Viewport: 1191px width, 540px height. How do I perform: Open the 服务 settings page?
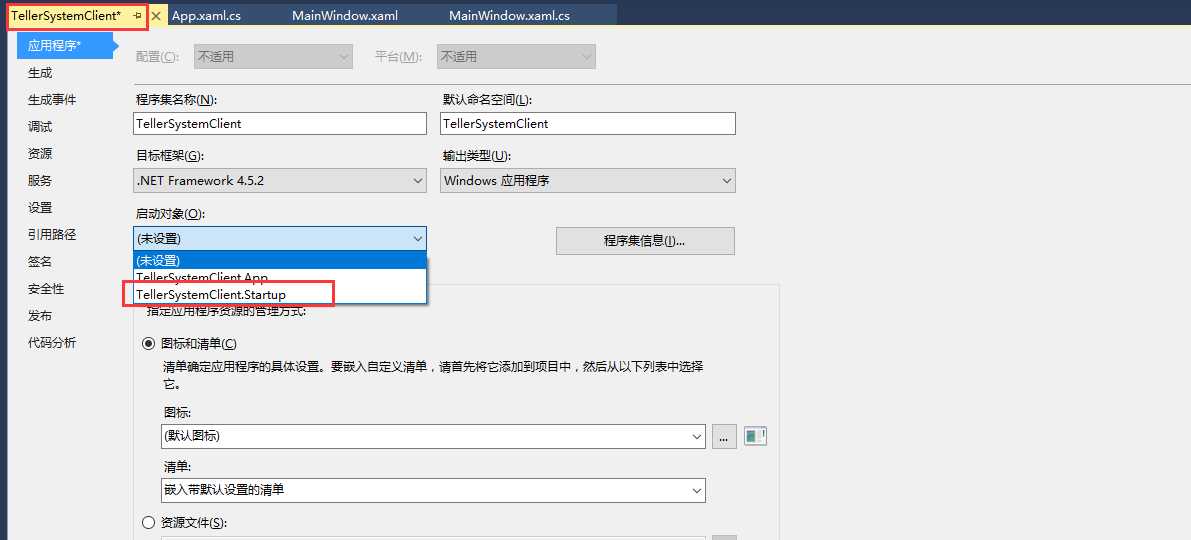tap(40, 181)
